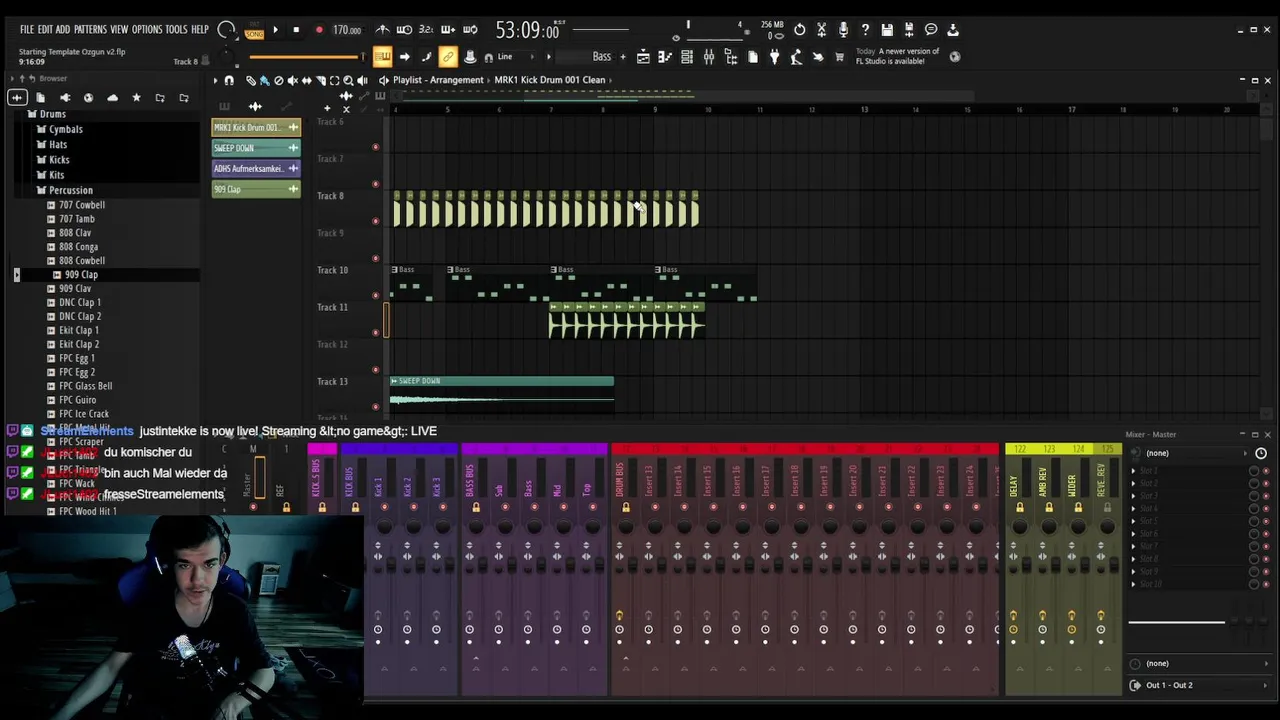The height and width of the screenshot is (720, 1280).
Task: Open the PATTERNS menu
Action: pyautogui.click(x=90, y=30)
